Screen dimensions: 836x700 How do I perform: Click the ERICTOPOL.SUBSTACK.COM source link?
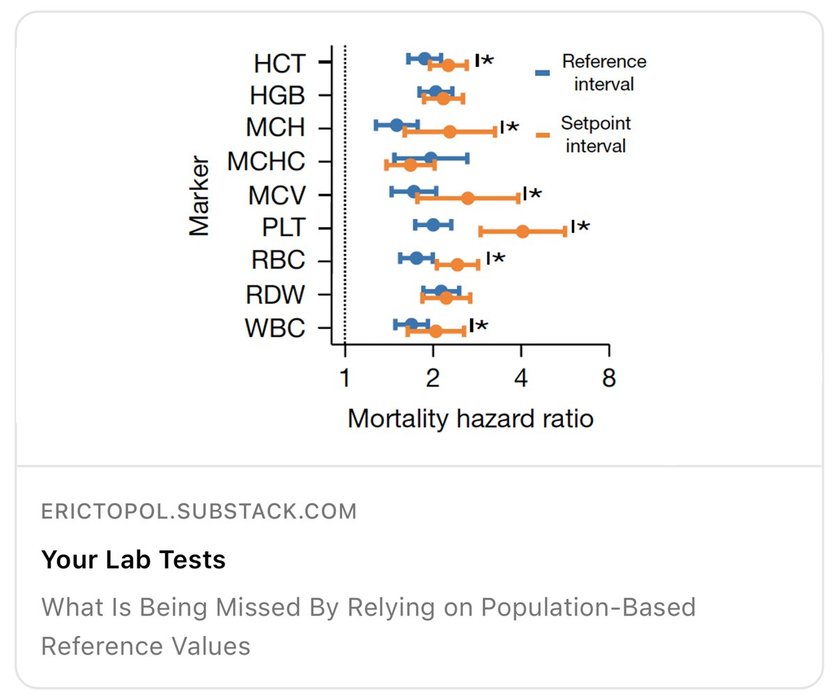click(x=198, y=512)
